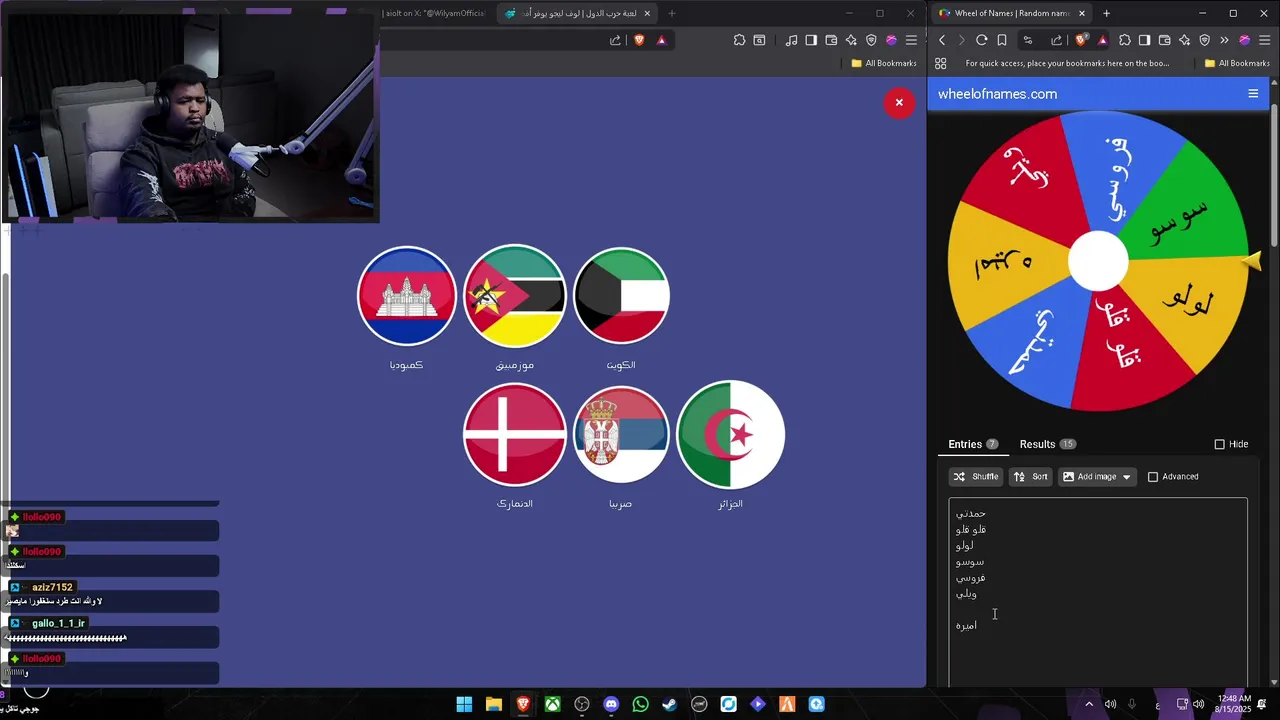
Task: Click aziz7152 username in chat
Action: point(51,588)
